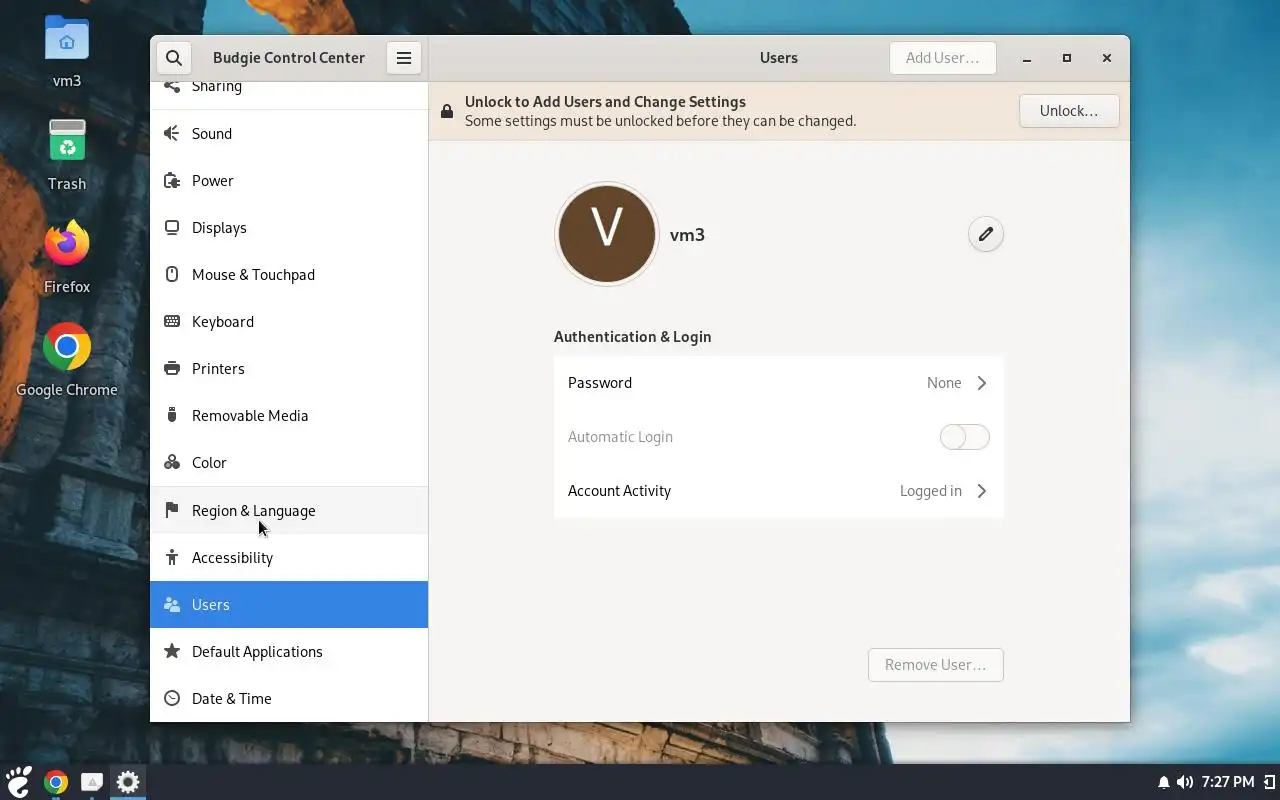Viewport: 1280px width, 800px height.
Task: Click the Power icon in sidebar
Action: pyautogui.click(x=172, y=180)
